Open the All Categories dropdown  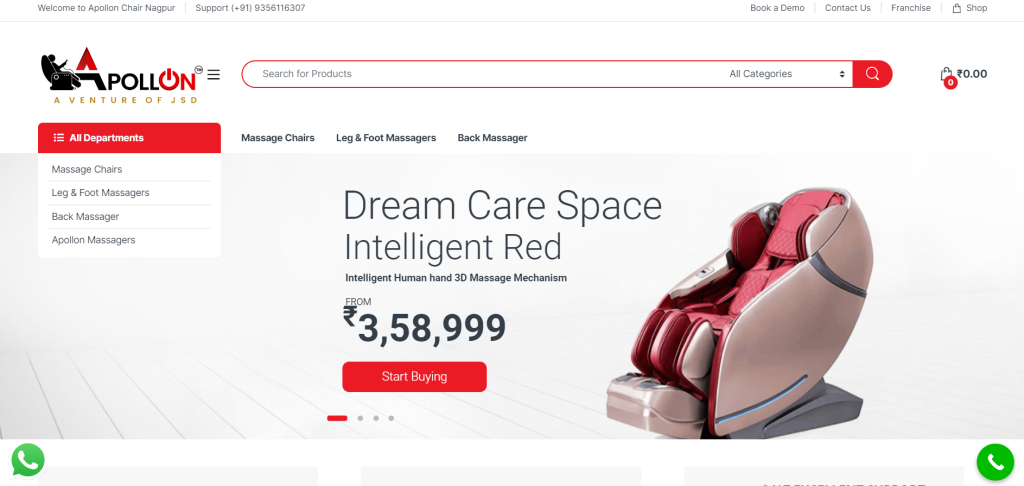(786, 74)
